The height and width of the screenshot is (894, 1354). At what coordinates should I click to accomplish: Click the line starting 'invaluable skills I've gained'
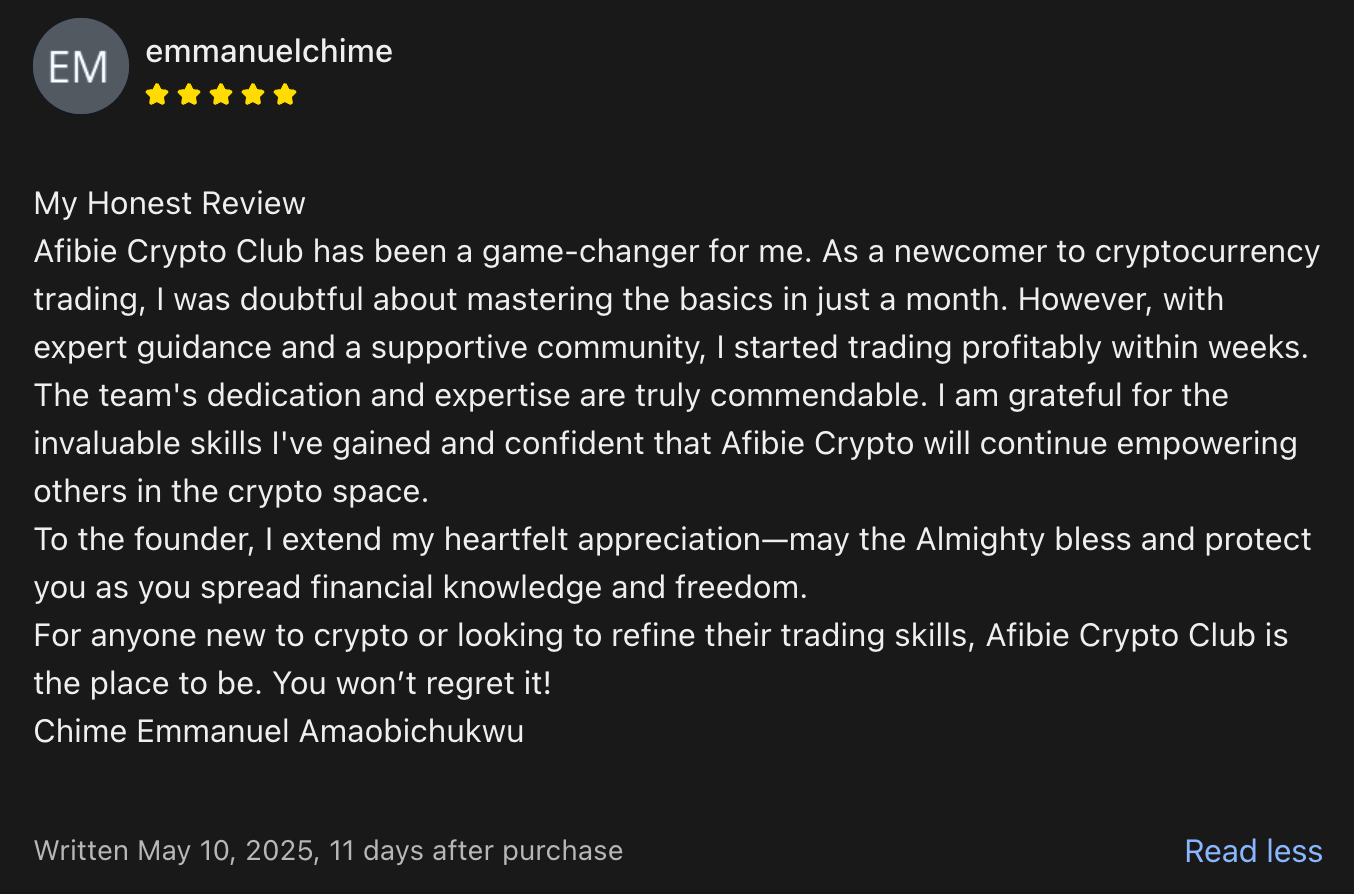coord(666,444)
